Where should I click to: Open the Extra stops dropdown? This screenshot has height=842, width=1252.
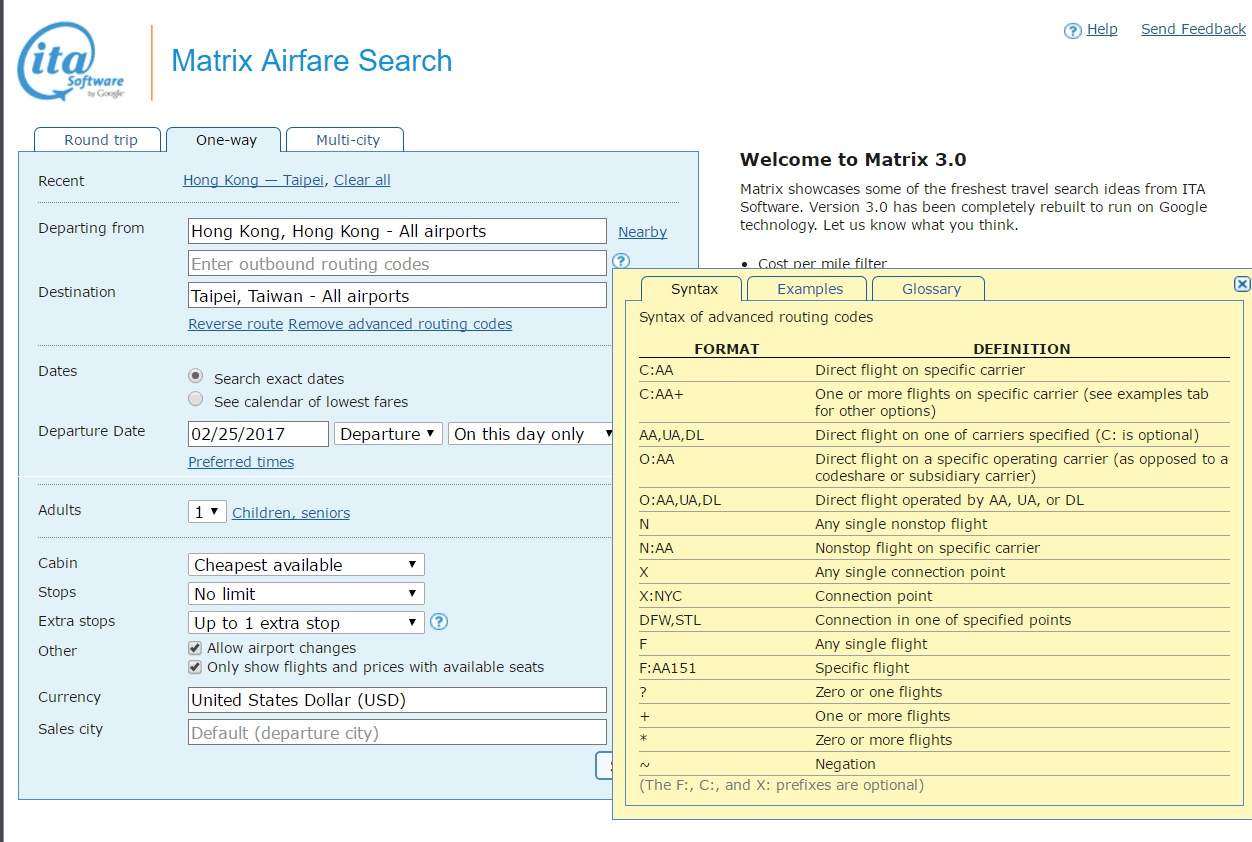[x=306, y=623]
